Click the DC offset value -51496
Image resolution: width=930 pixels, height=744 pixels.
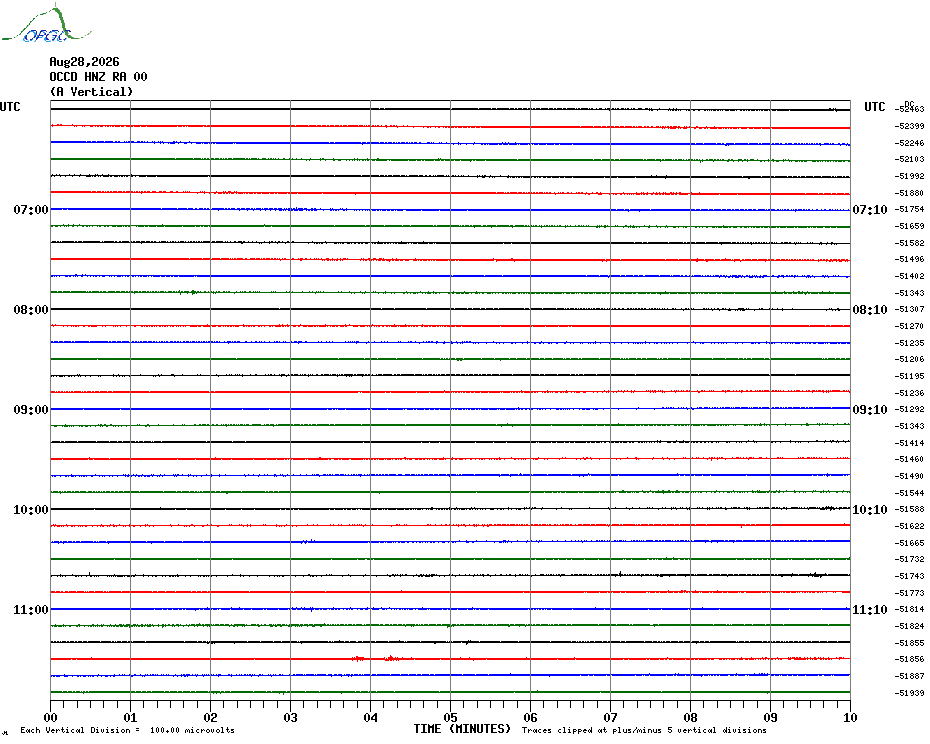coord(910,259)
